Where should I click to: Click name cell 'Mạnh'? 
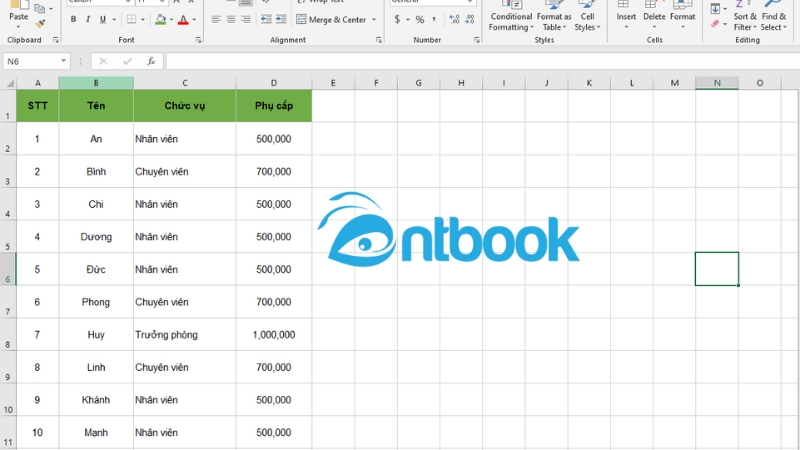(96, 433)
